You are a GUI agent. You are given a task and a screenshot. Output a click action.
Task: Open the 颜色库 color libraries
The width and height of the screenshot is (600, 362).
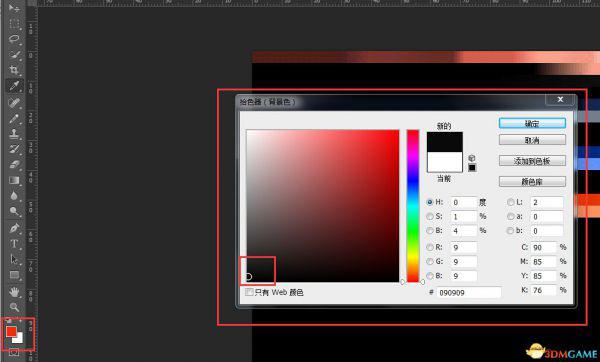532,181
